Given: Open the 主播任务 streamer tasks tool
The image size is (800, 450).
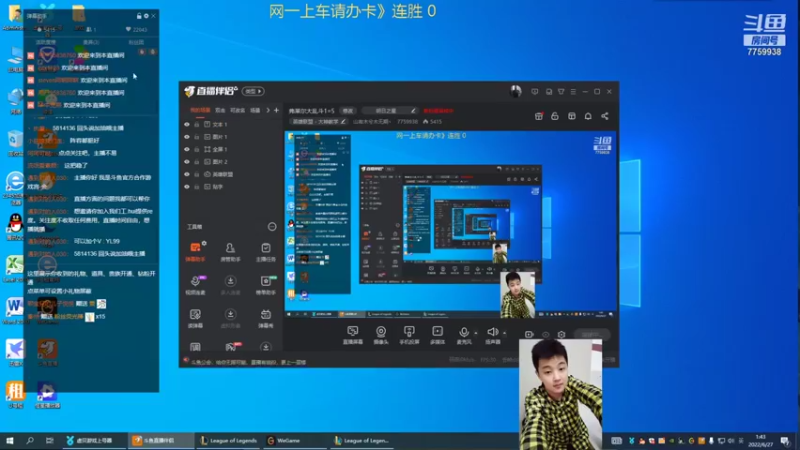Looking at the screenshot, I should [x=266, y=252].
